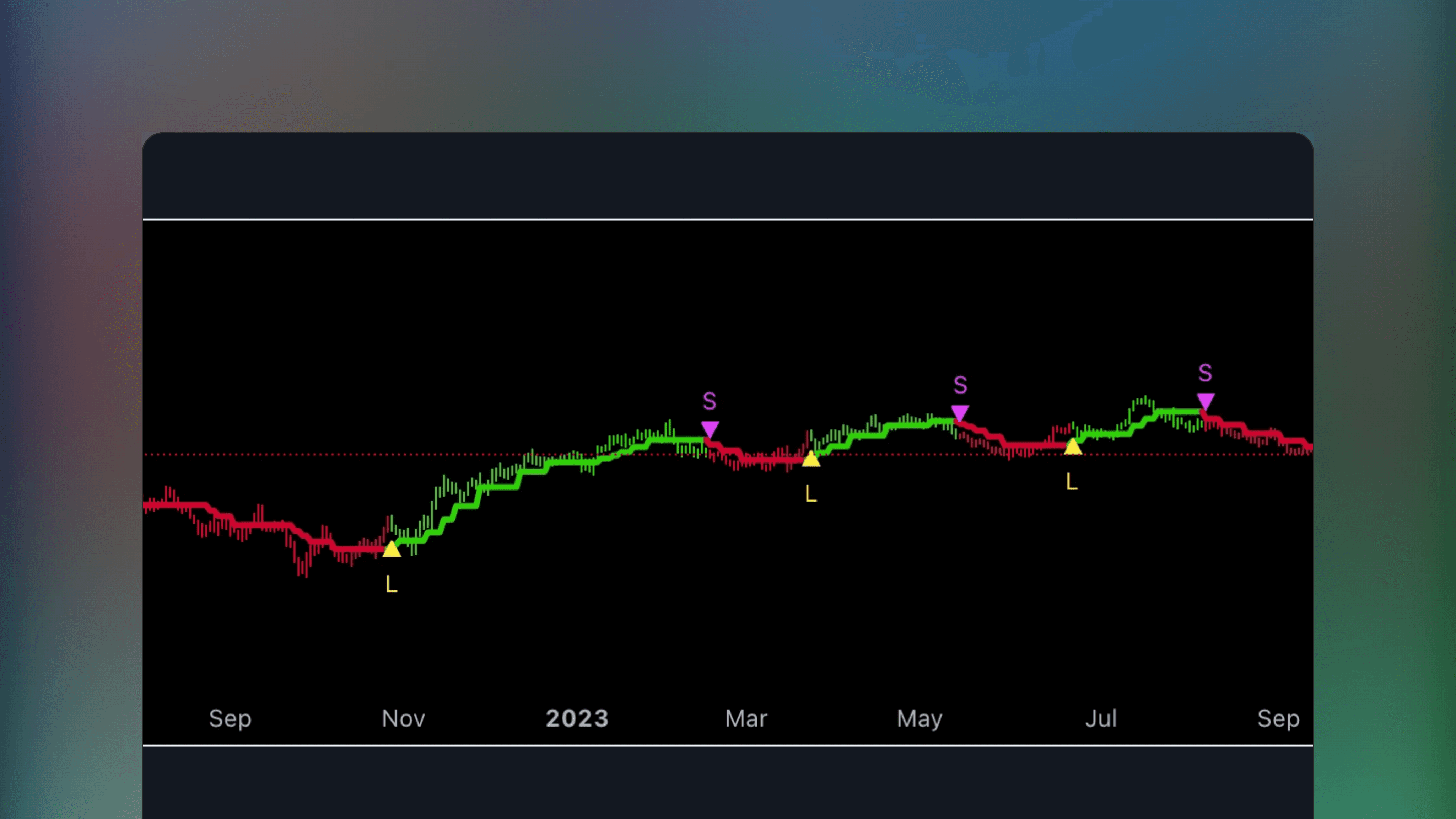Click the rightmost Sep axis label

click(x=1278, y=719)
